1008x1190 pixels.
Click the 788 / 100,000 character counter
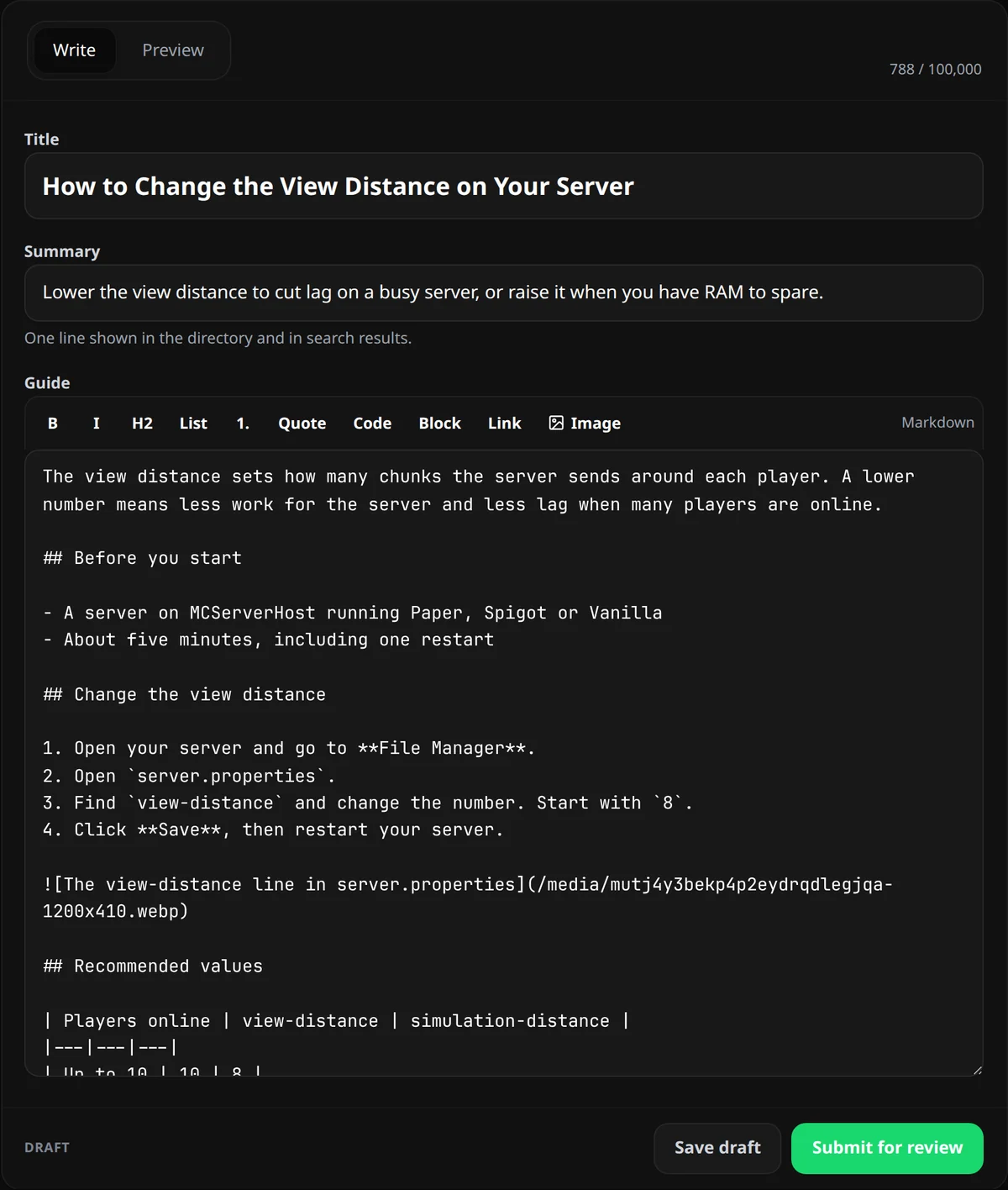[936, 69]
